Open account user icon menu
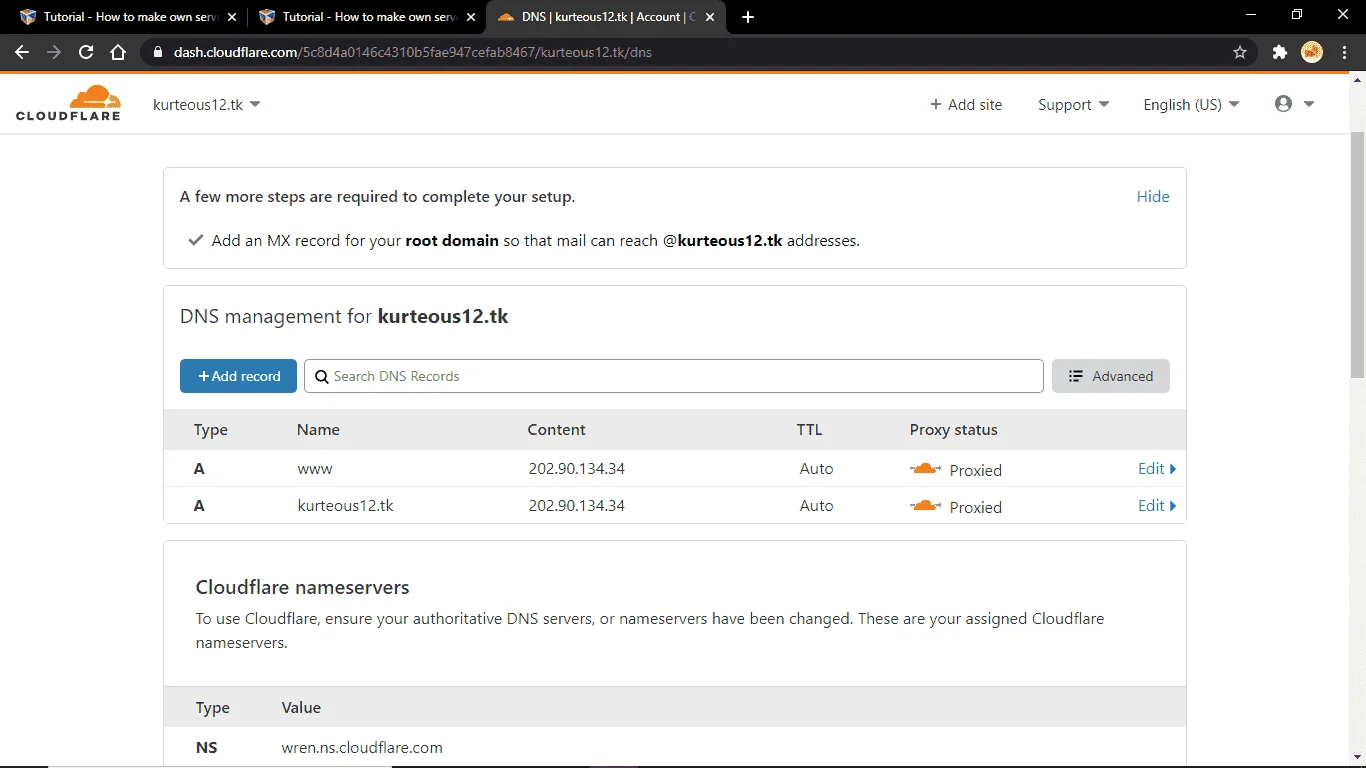Image resolution: width=1366 pixels, height=768 pixels. click(1294, 104)
